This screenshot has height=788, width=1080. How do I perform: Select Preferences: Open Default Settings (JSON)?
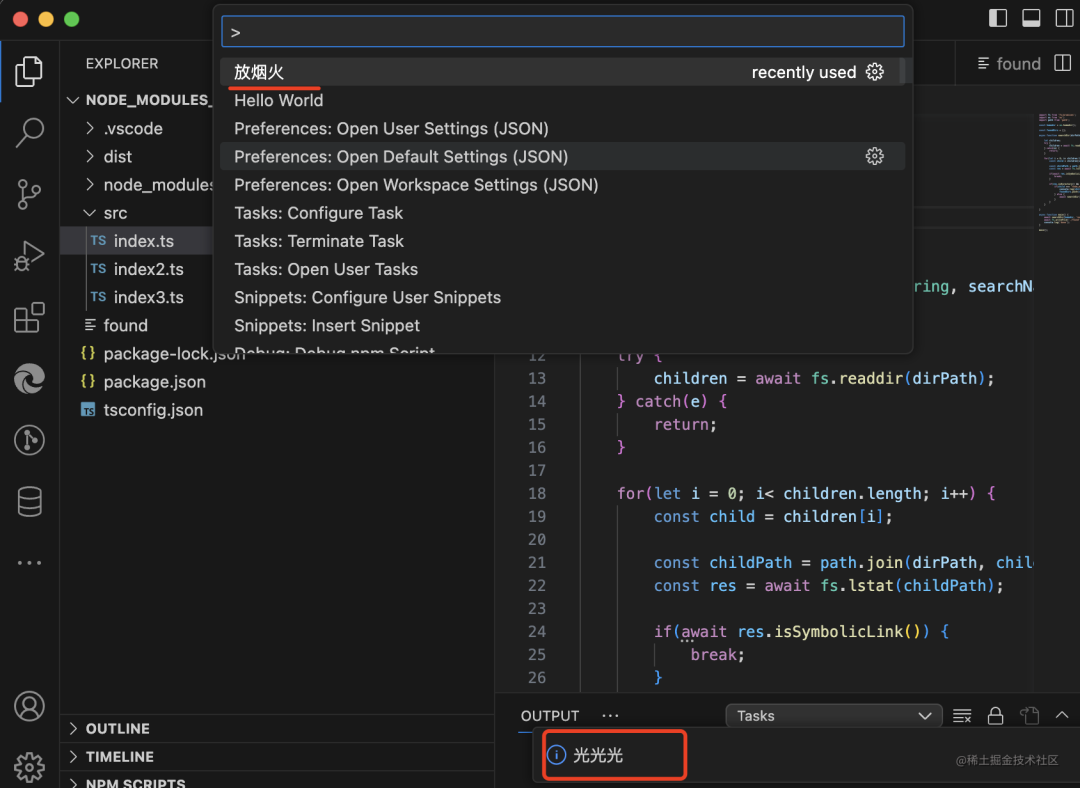tap(561, 156)
